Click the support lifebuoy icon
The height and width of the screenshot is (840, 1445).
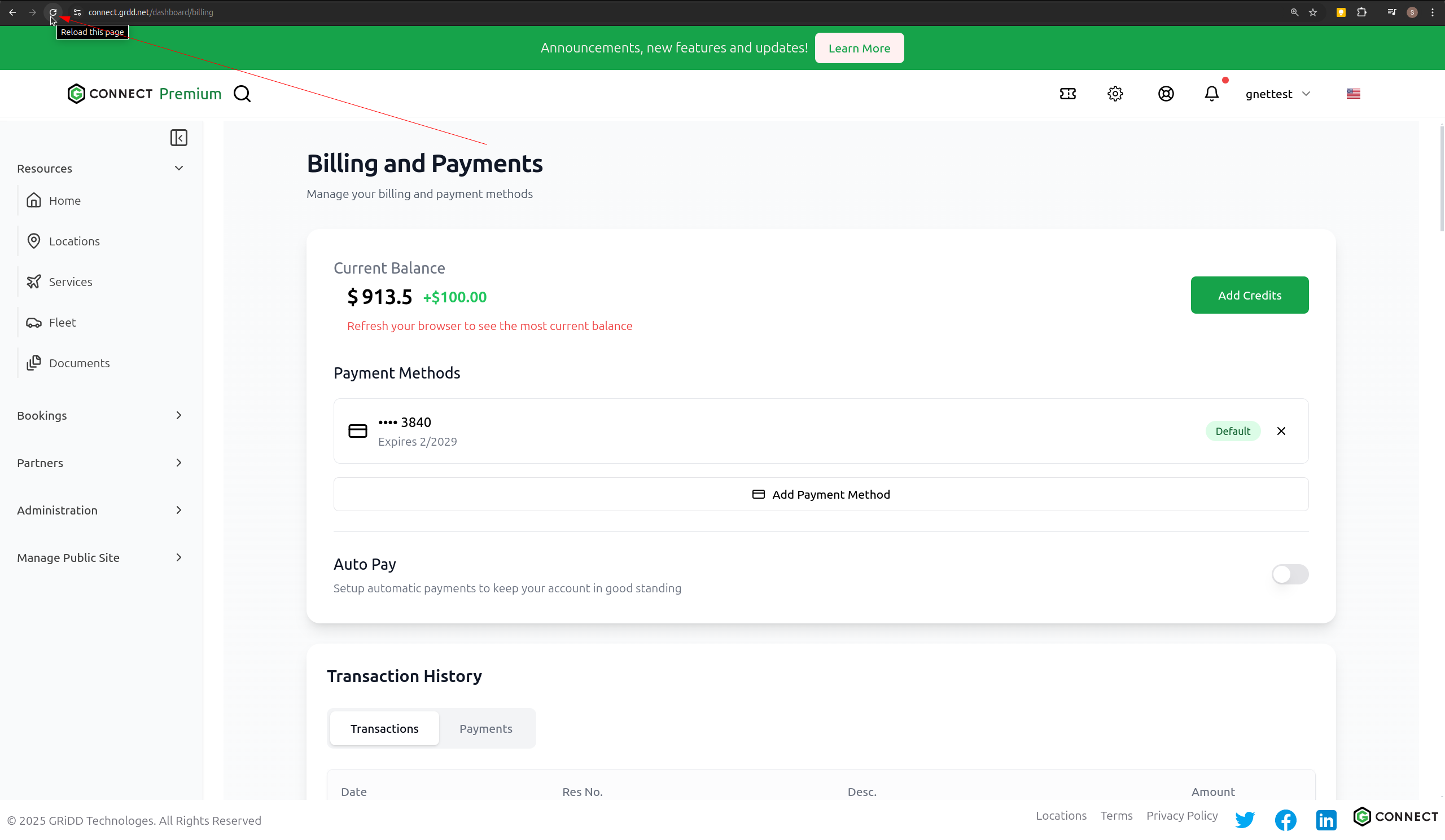pos(1165,94)
